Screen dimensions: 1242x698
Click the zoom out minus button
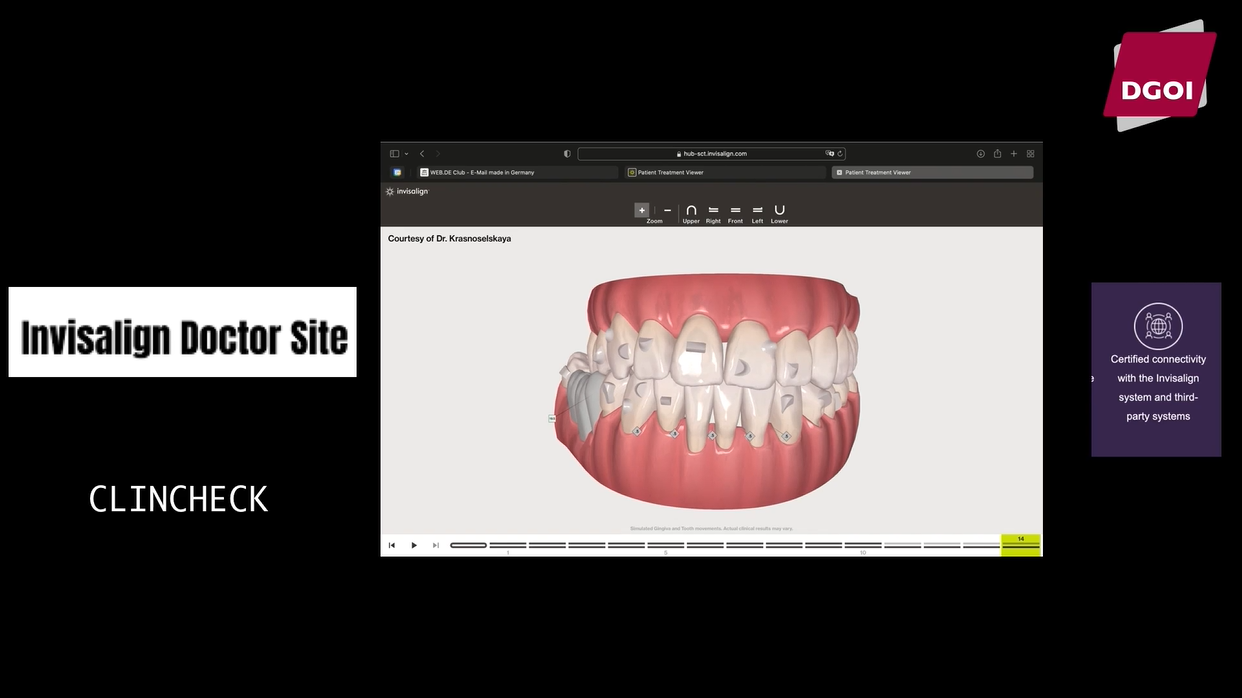[x=668, y=210]
